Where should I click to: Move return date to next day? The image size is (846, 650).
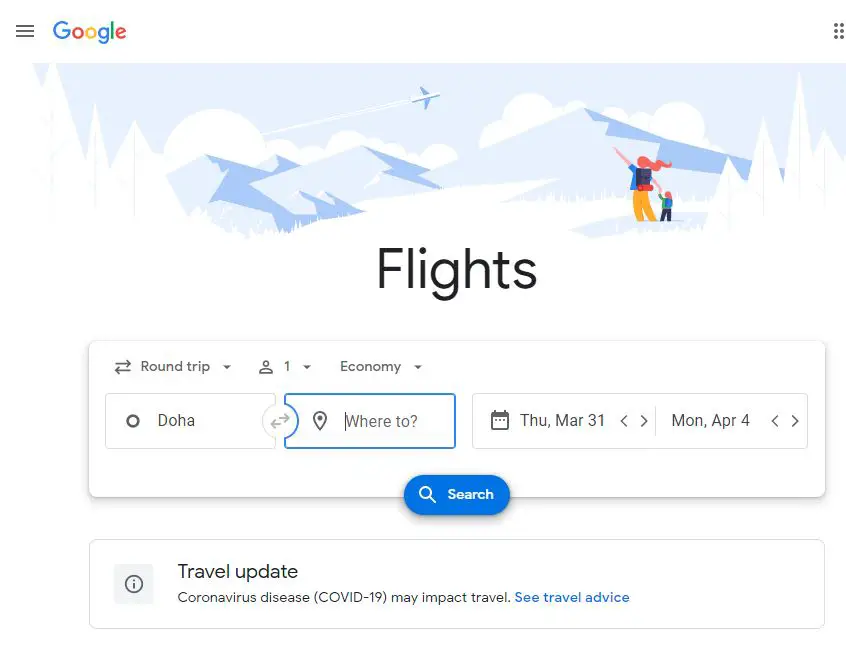795,421
